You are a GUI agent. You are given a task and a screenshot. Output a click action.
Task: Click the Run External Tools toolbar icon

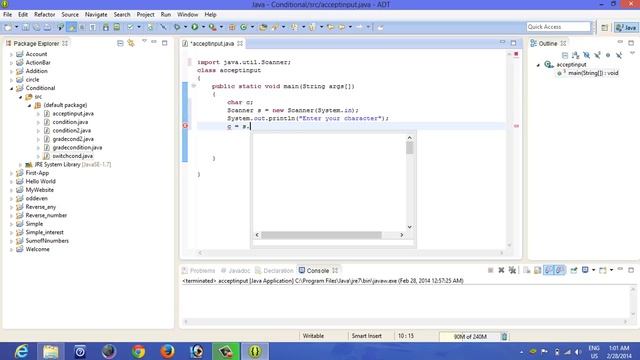[213, 27]
